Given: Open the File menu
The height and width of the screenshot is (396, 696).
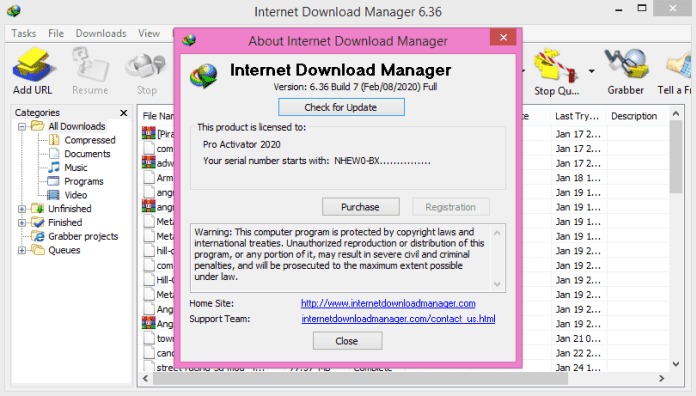Looking at the screenshot, I should point(56,33).
